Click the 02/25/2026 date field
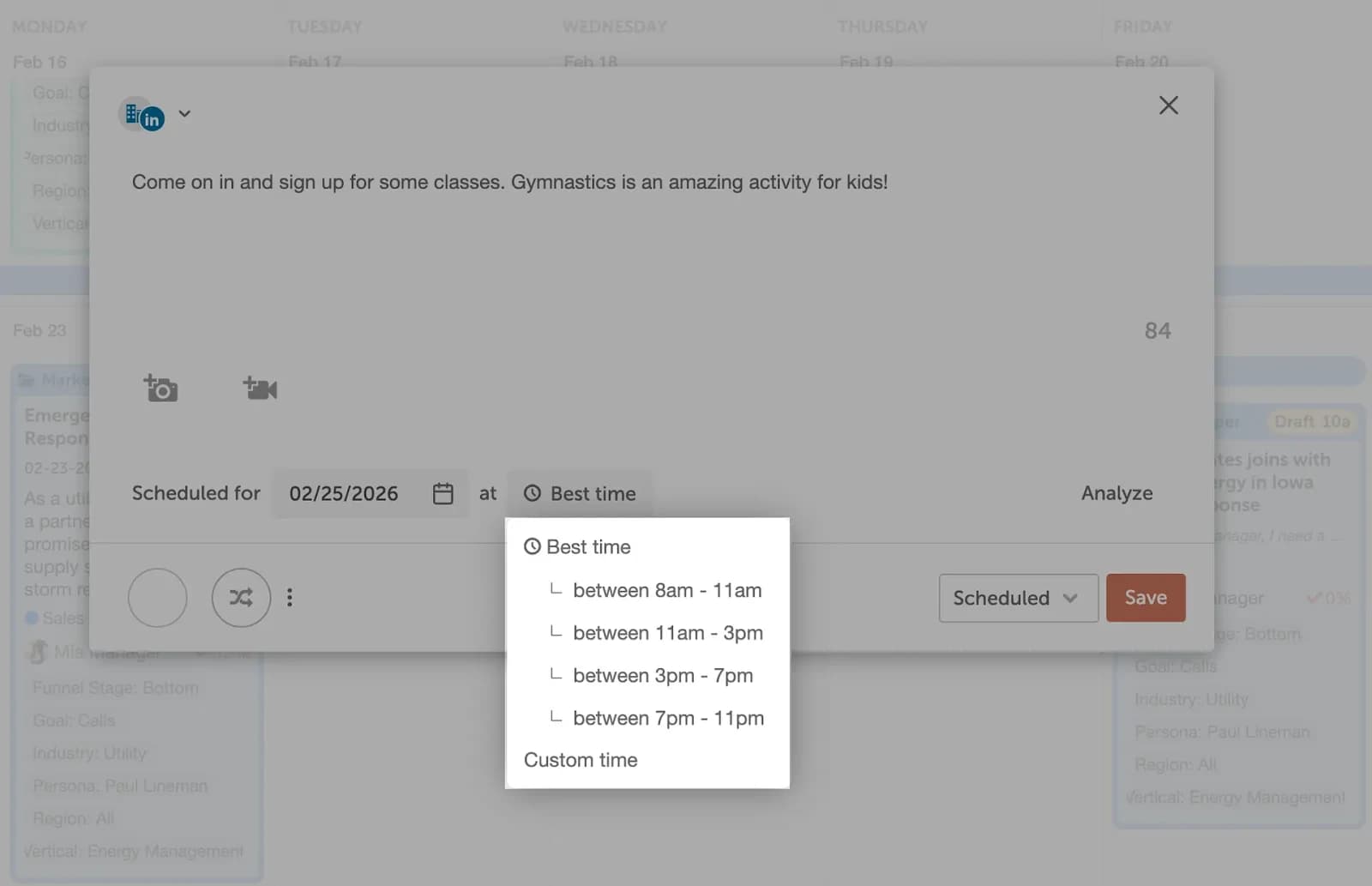 tap(343, 493)
